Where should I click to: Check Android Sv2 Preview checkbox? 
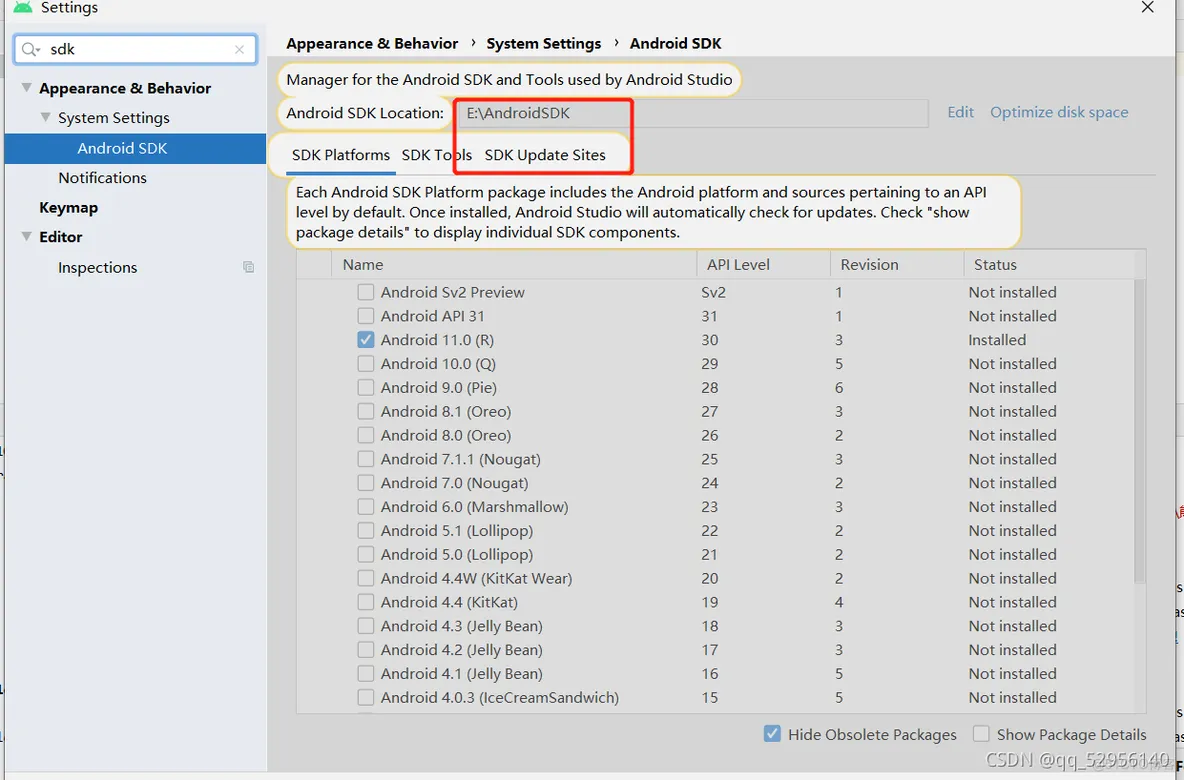365,292
